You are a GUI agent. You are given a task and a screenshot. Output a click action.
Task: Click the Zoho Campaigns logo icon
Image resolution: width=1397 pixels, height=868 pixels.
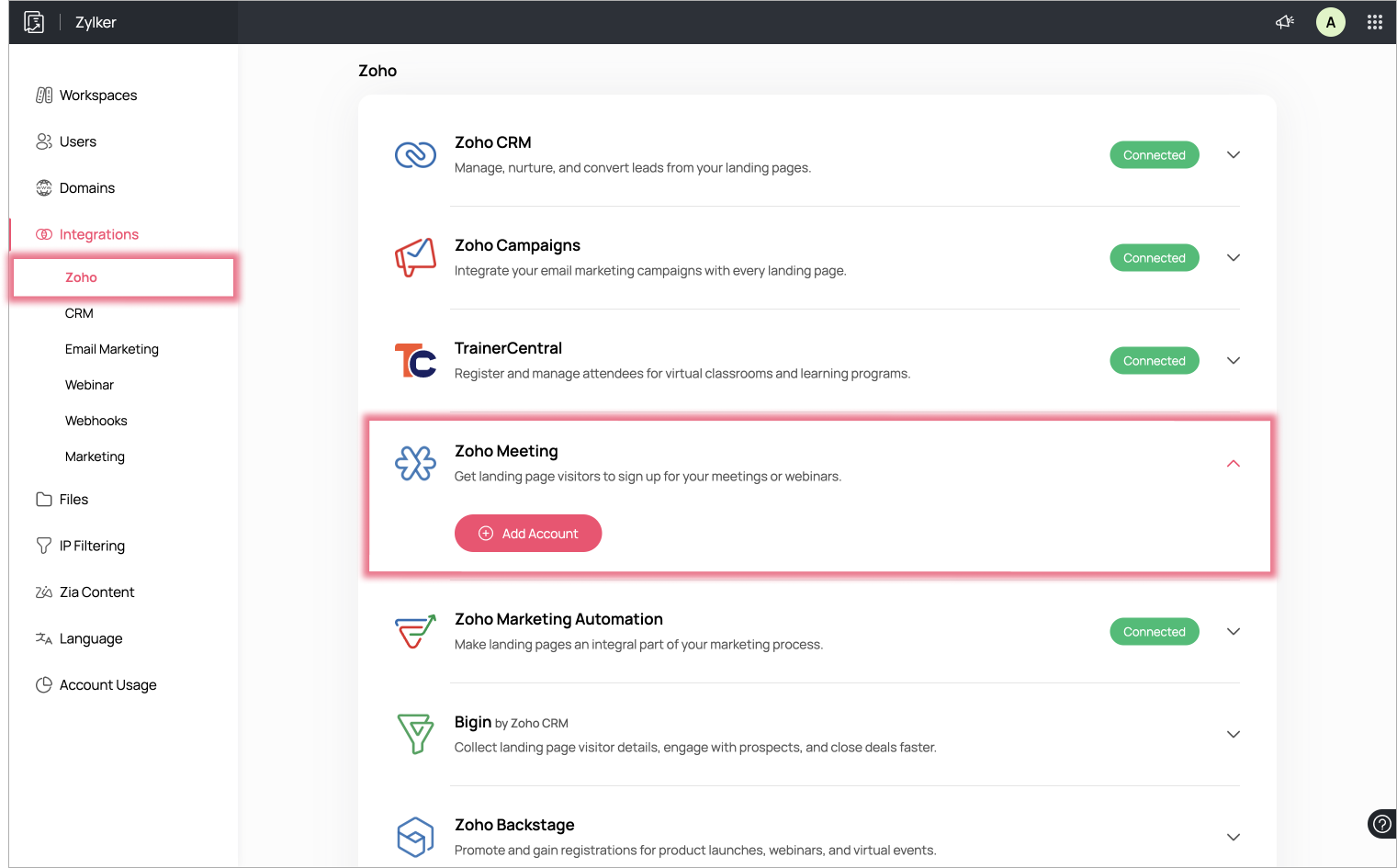[415, 258]
